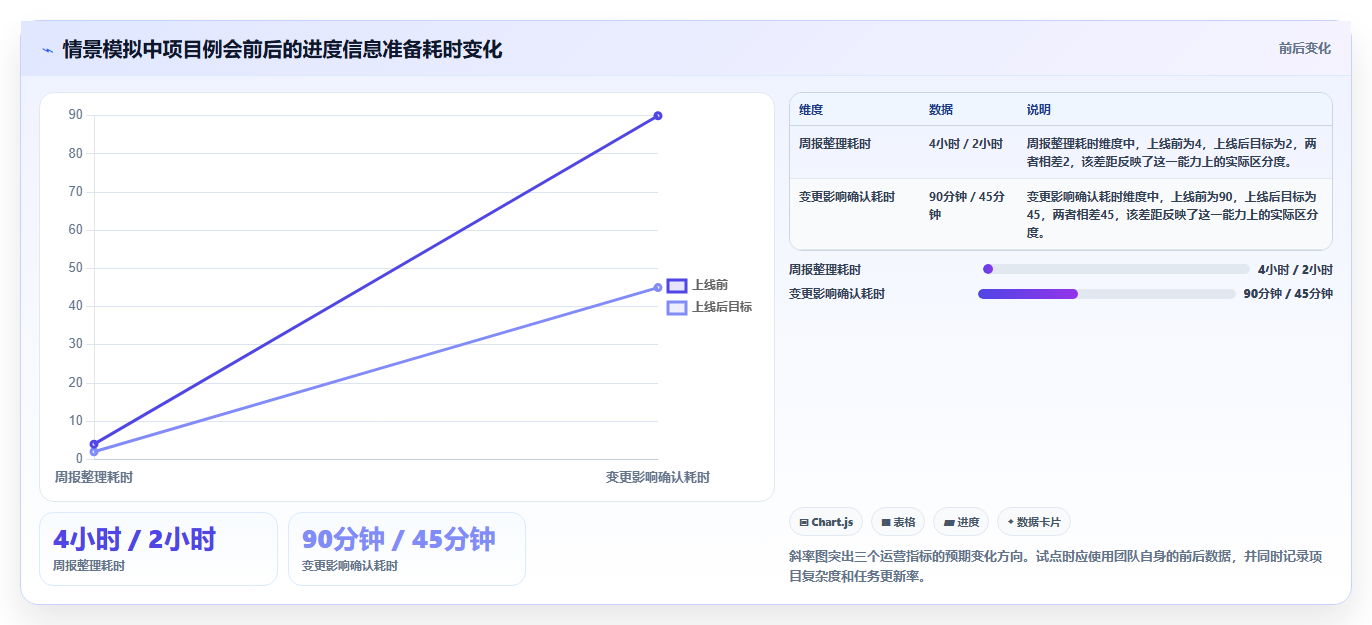Click the 90分钟 / 45分钟 progress value
This screenshot has width=1372, height=625.
pyautogui.click(x=1288, y=294)
